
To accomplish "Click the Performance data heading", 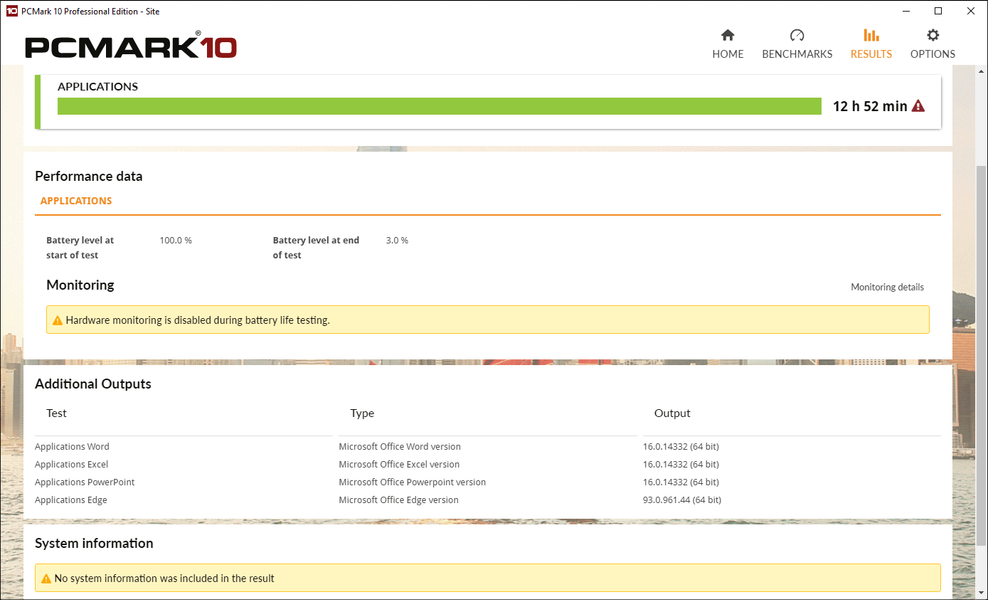I will (x=88, y=176).
